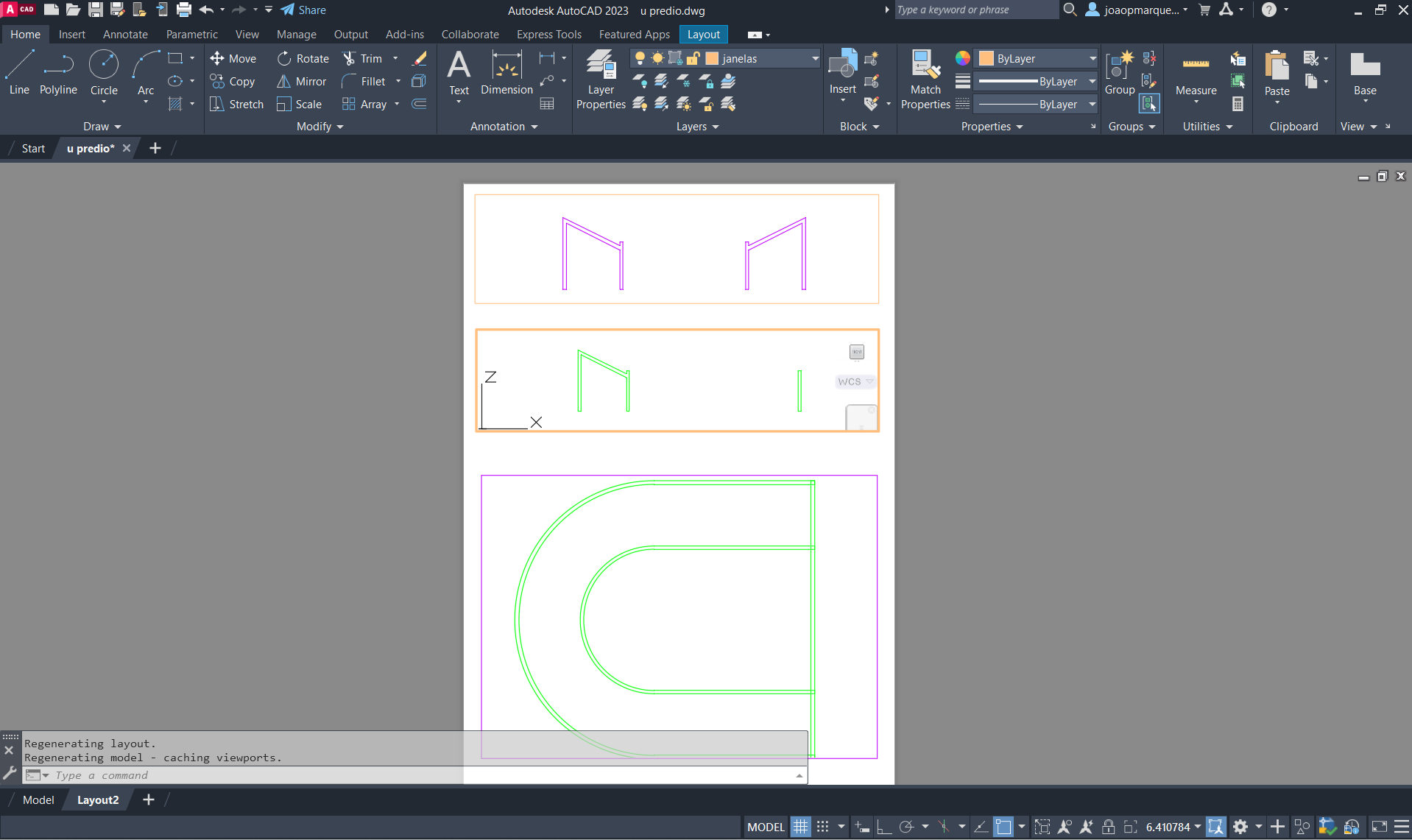Switch to the Model tab
The image size is (1412, 840).
[x=38, y=800]
